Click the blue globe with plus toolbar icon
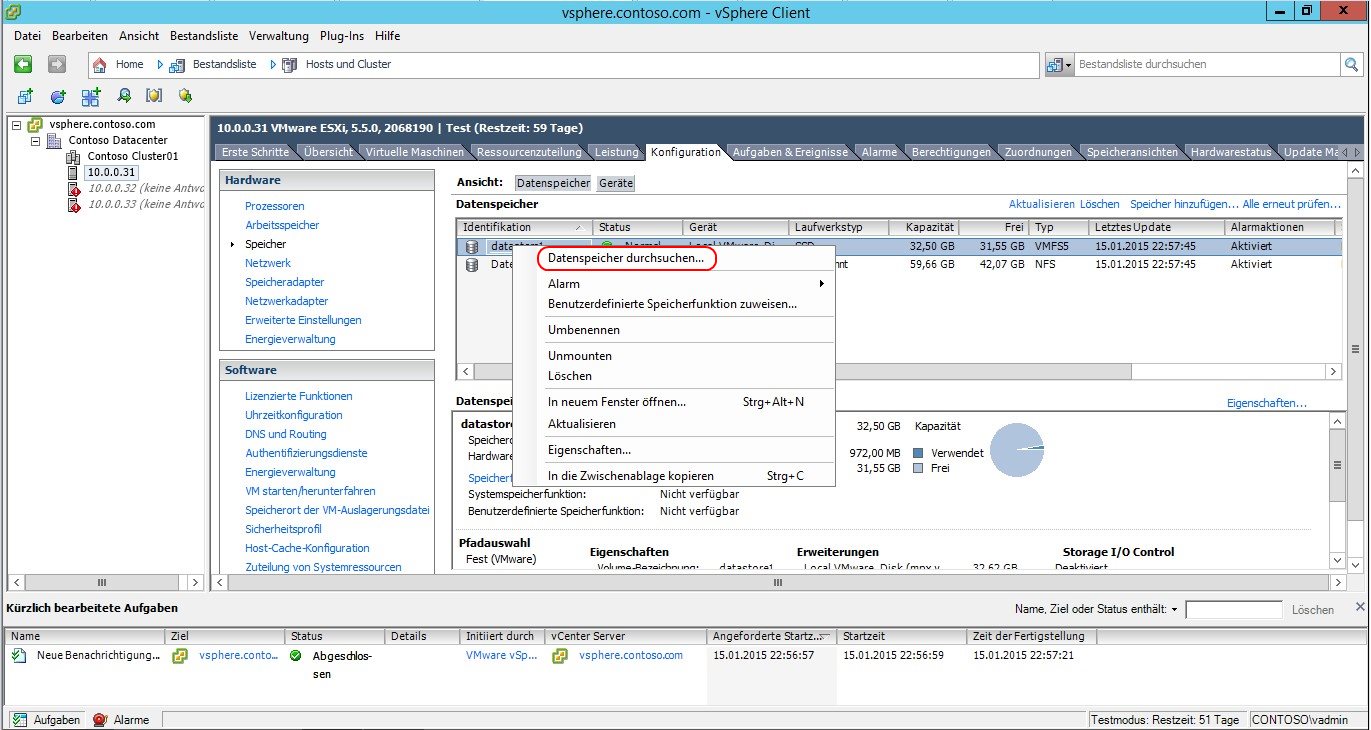The width and height of the screenshot is (1371, 730). [58, 96]
